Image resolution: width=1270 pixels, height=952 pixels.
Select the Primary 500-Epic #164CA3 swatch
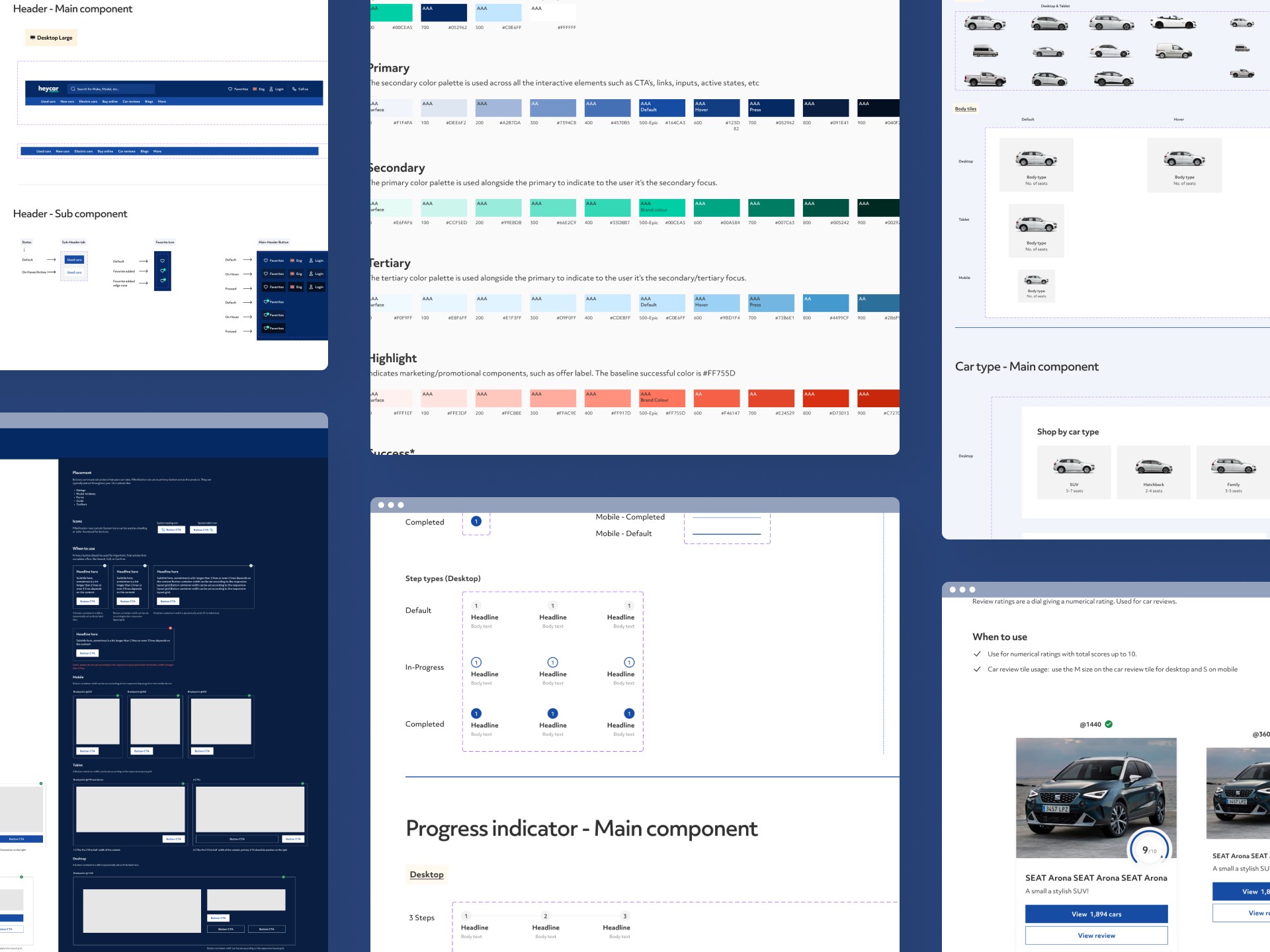[661, 108]
